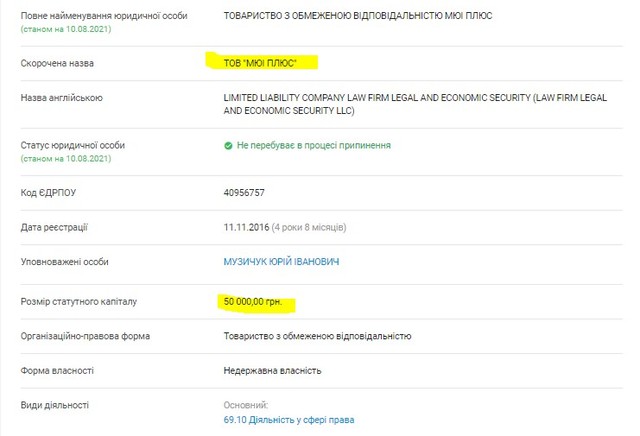The width and height of the screenshot is (640, 436).
Task: Click the ЄДРПОУ code 40956757
Action: coord(245,192)
